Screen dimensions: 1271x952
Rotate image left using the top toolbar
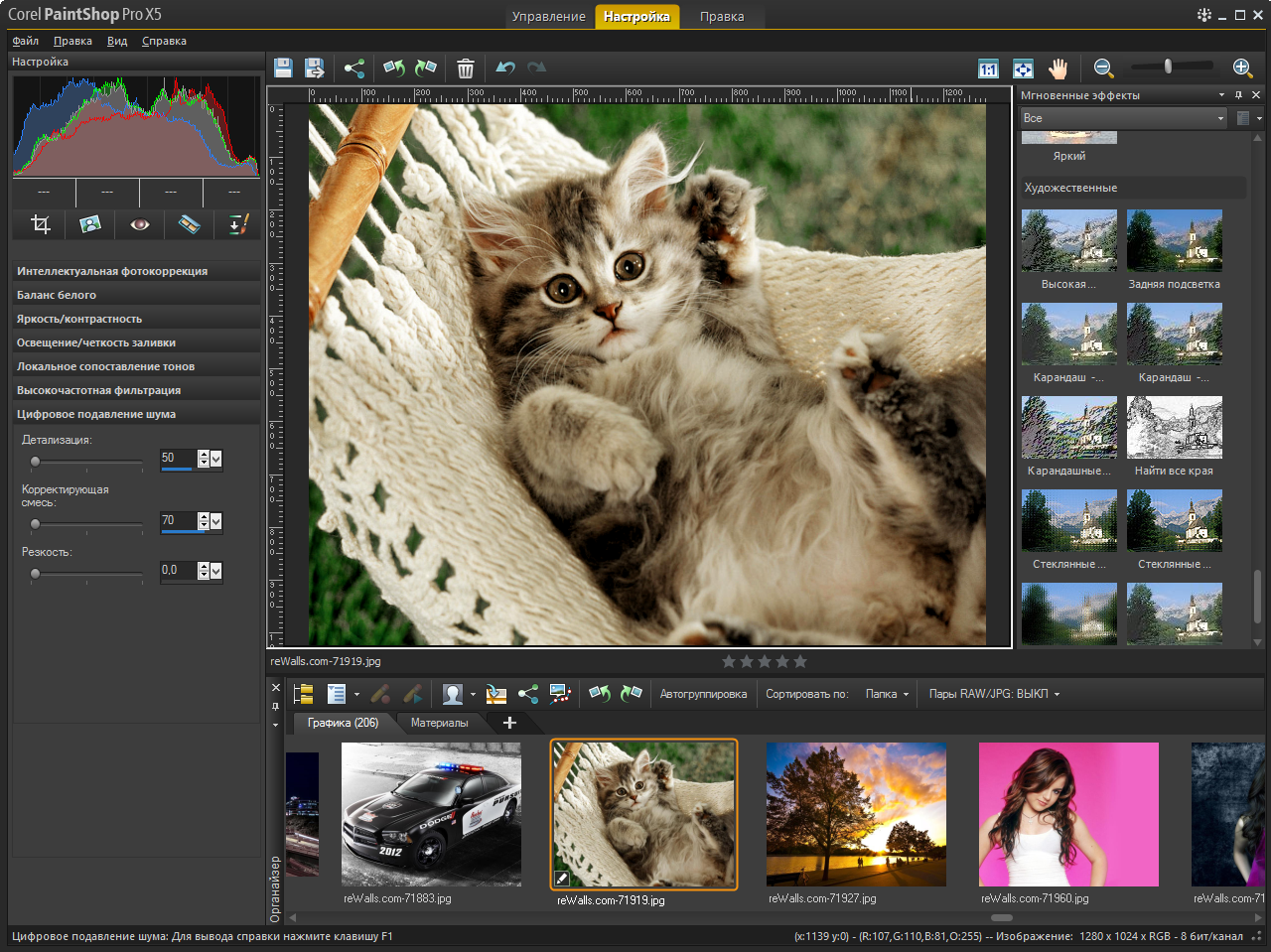394,68
